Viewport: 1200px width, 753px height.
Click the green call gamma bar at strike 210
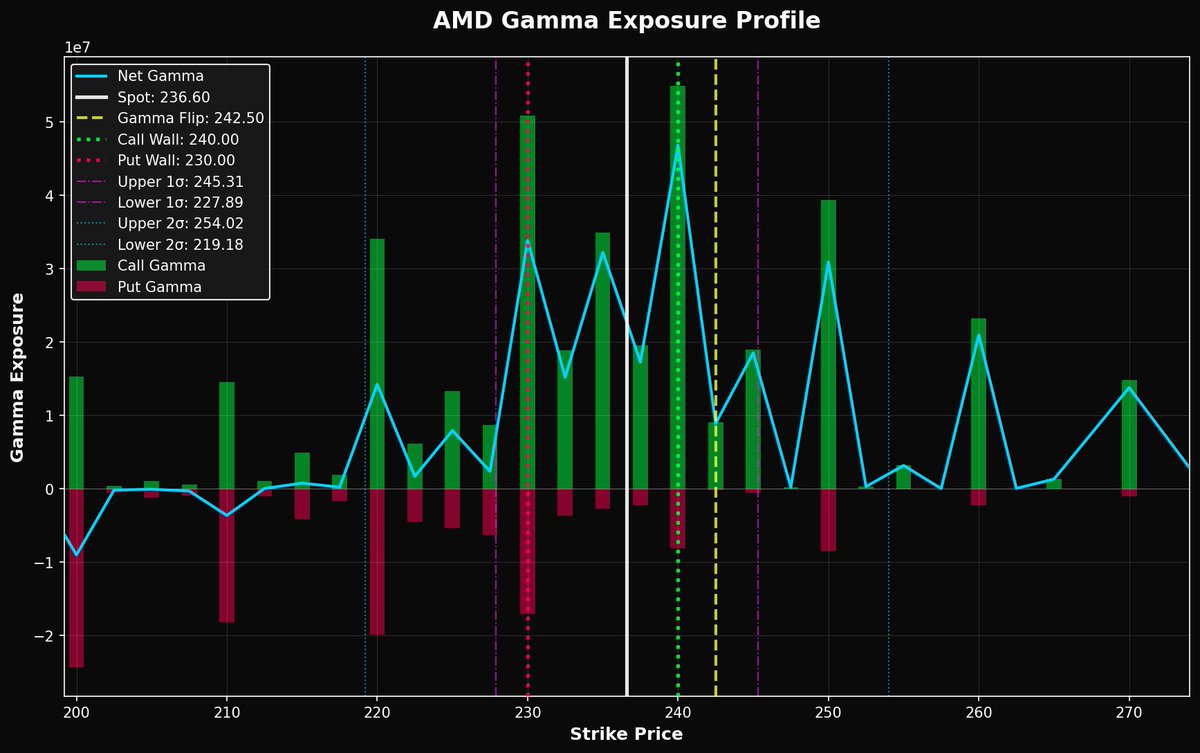click(x=227, y=436)
